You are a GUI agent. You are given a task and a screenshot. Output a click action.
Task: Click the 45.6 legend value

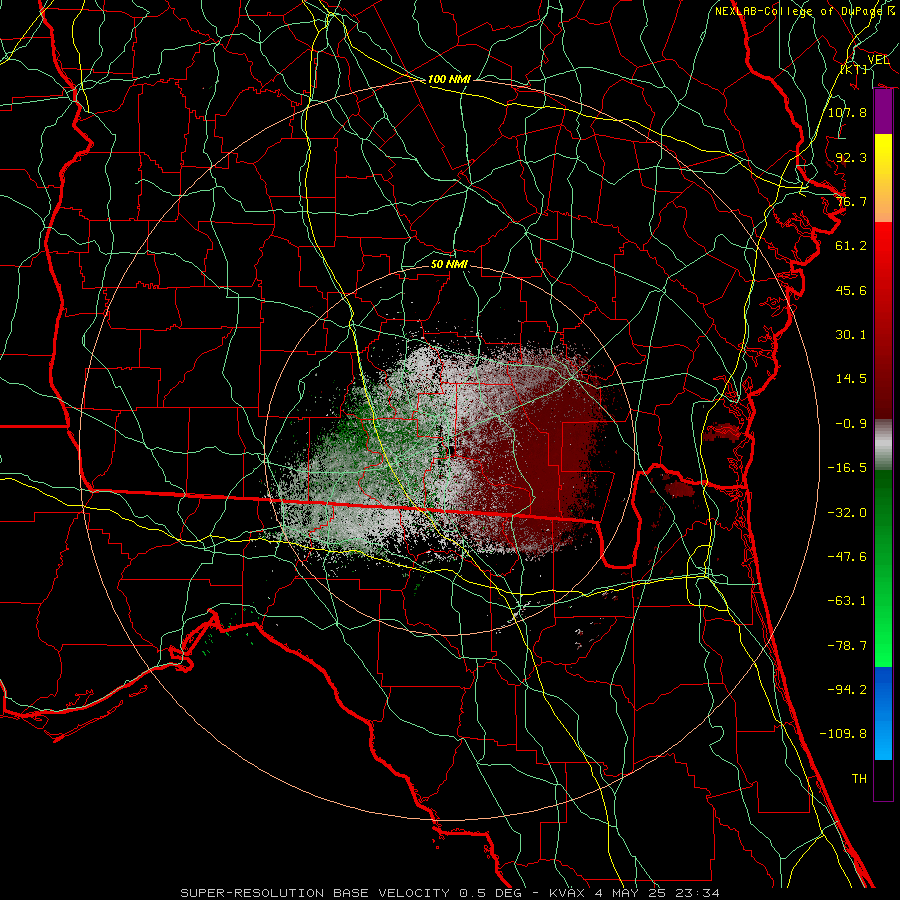(851, 290)
